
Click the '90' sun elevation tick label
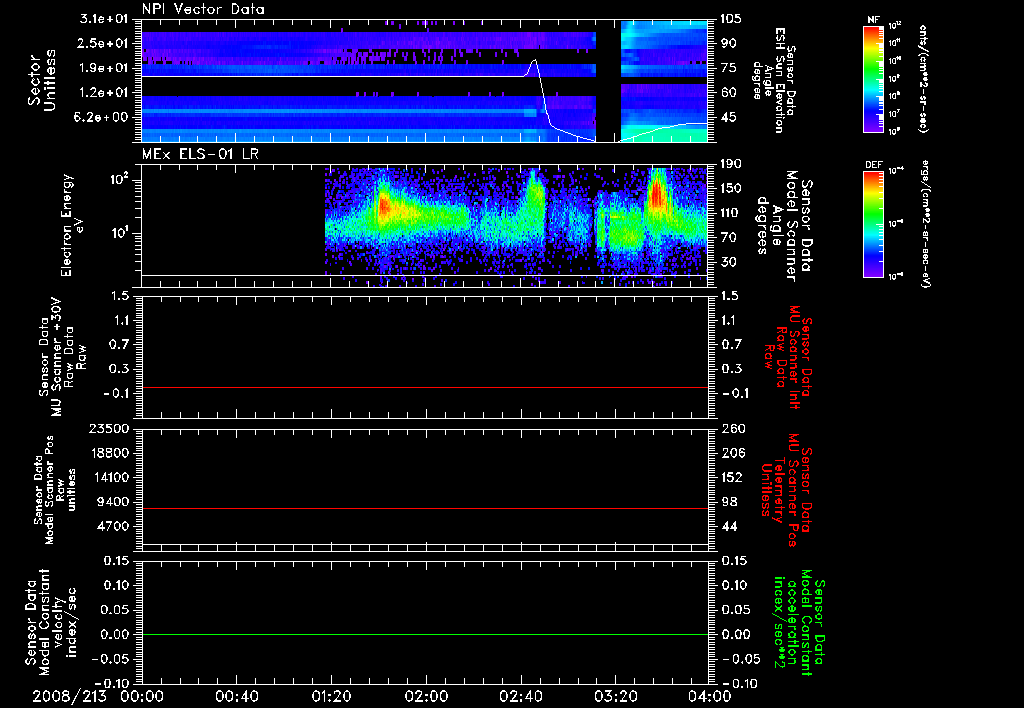tap(729, 43)
